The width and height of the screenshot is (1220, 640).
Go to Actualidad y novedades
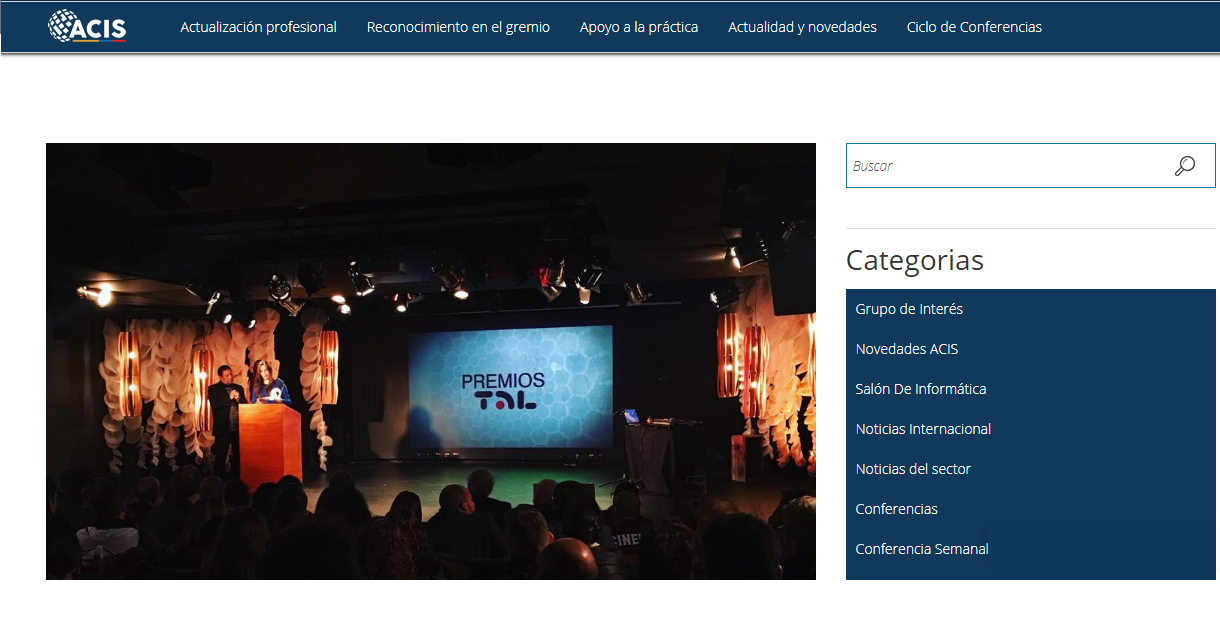(802, 27)
